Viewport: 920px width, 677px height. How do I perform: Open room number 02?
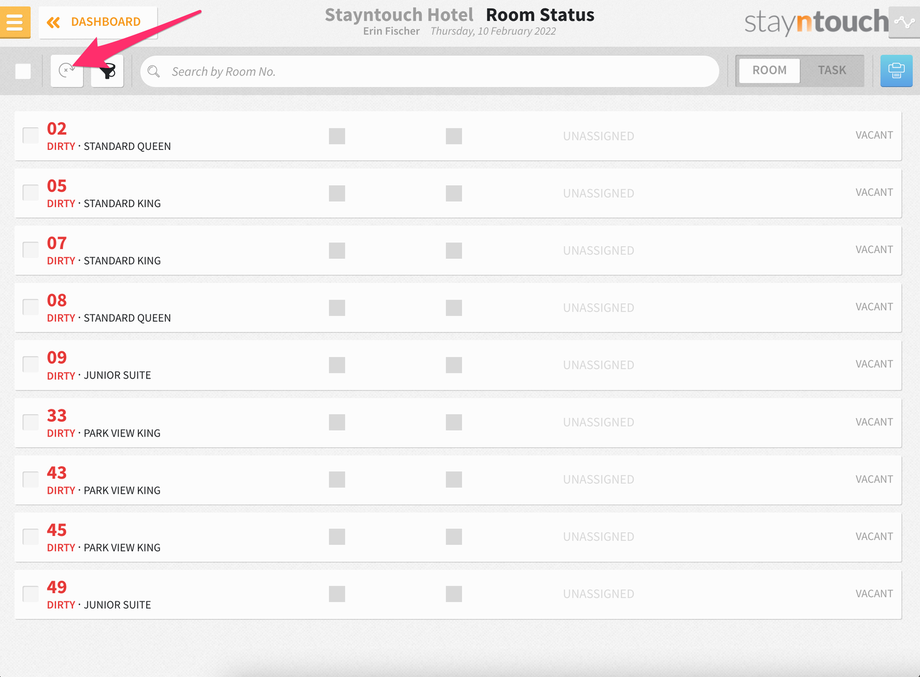coord(57,128)
